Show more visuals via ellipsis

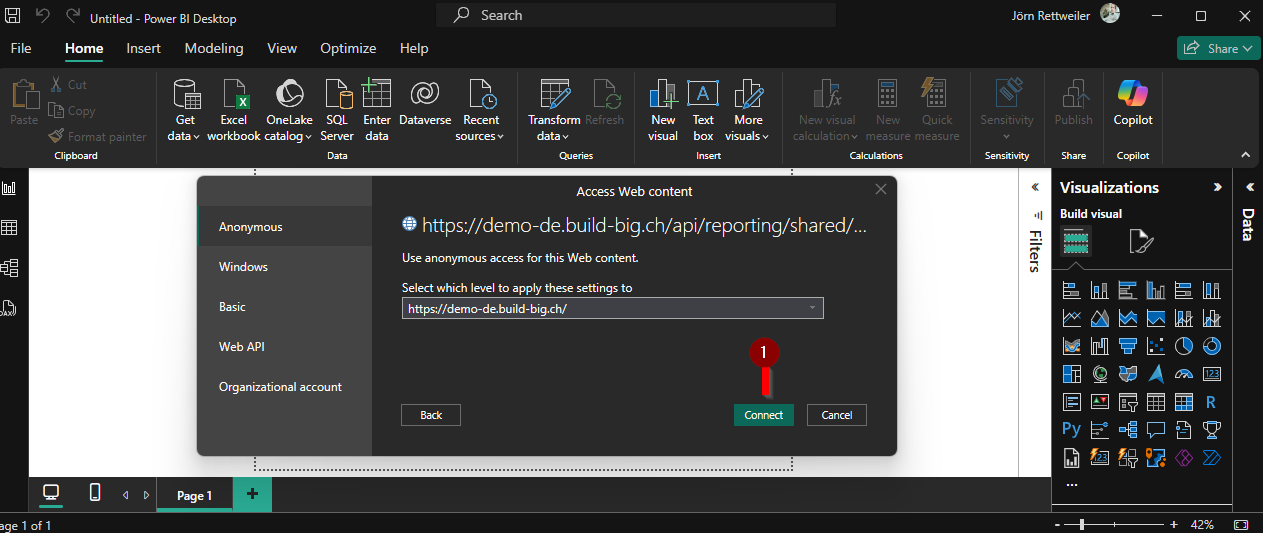tap(1072, 484)
